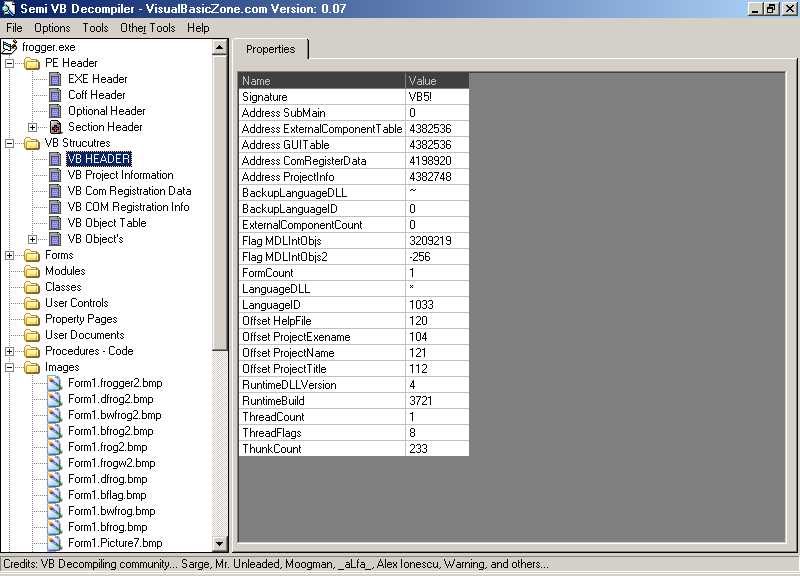This screenshot has width=800, height=576.
Task: Click the EXE Header document icon
Action: [55, 78]
